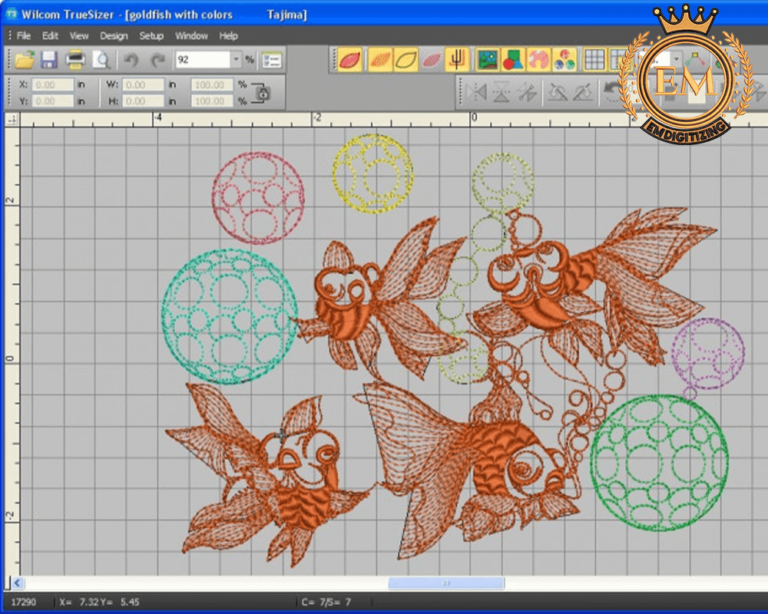Print the design with the printer icon
This screenshot has width=768, height=614.
(x=75, y=60)
